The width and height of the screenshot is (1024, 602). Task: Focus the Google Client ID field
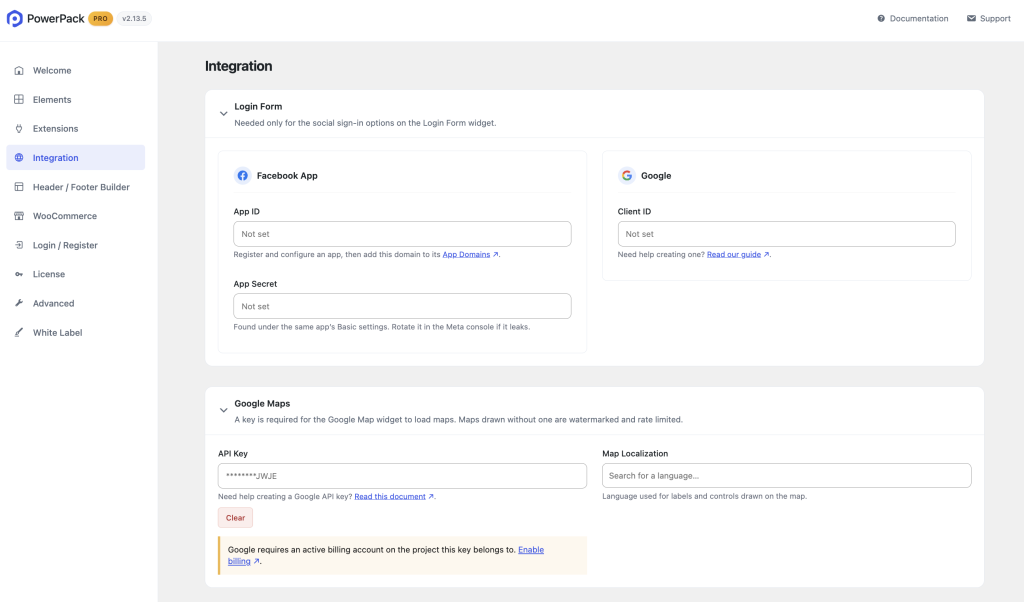pos(786,234)
